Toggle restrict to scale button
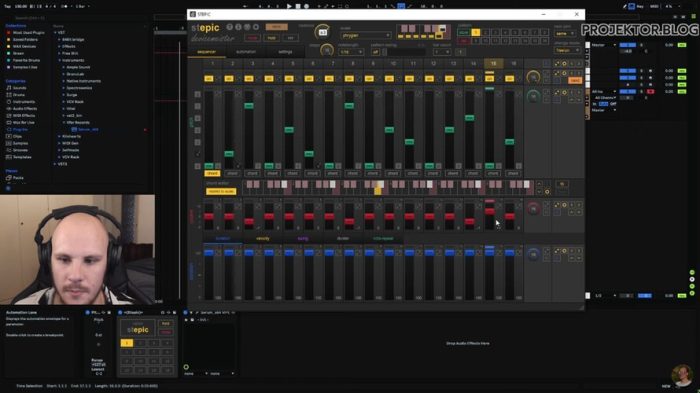 pyautogui.click(x=221, y=191)
